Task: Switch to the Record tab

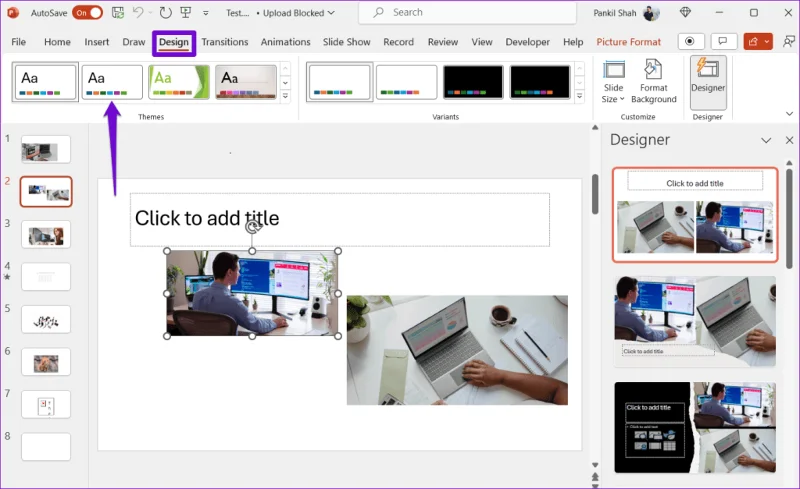Action: [x=398, y=42]
